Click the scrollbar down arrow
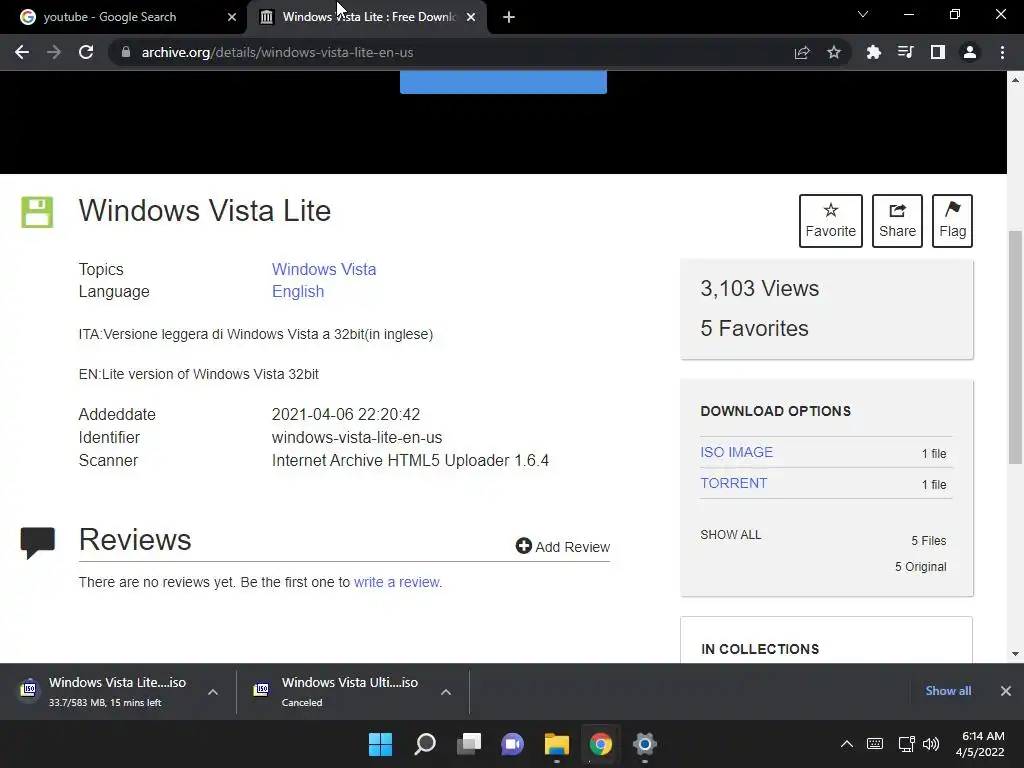This screenshot has width=1024, height=768. [1015, 654]
